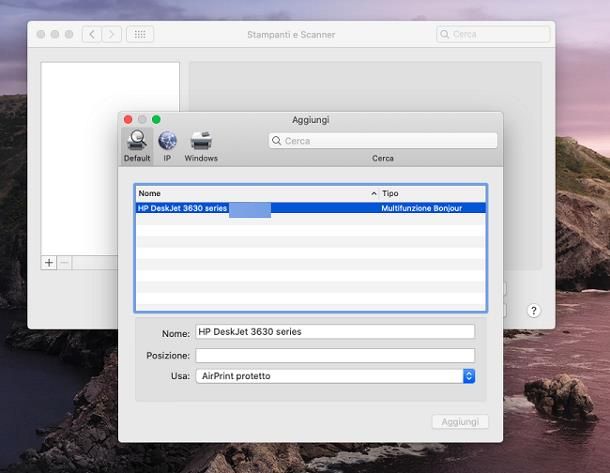Sort list by Nome column header
The height and width of the screenshot is (473, 610).
[x=257, y=193]
